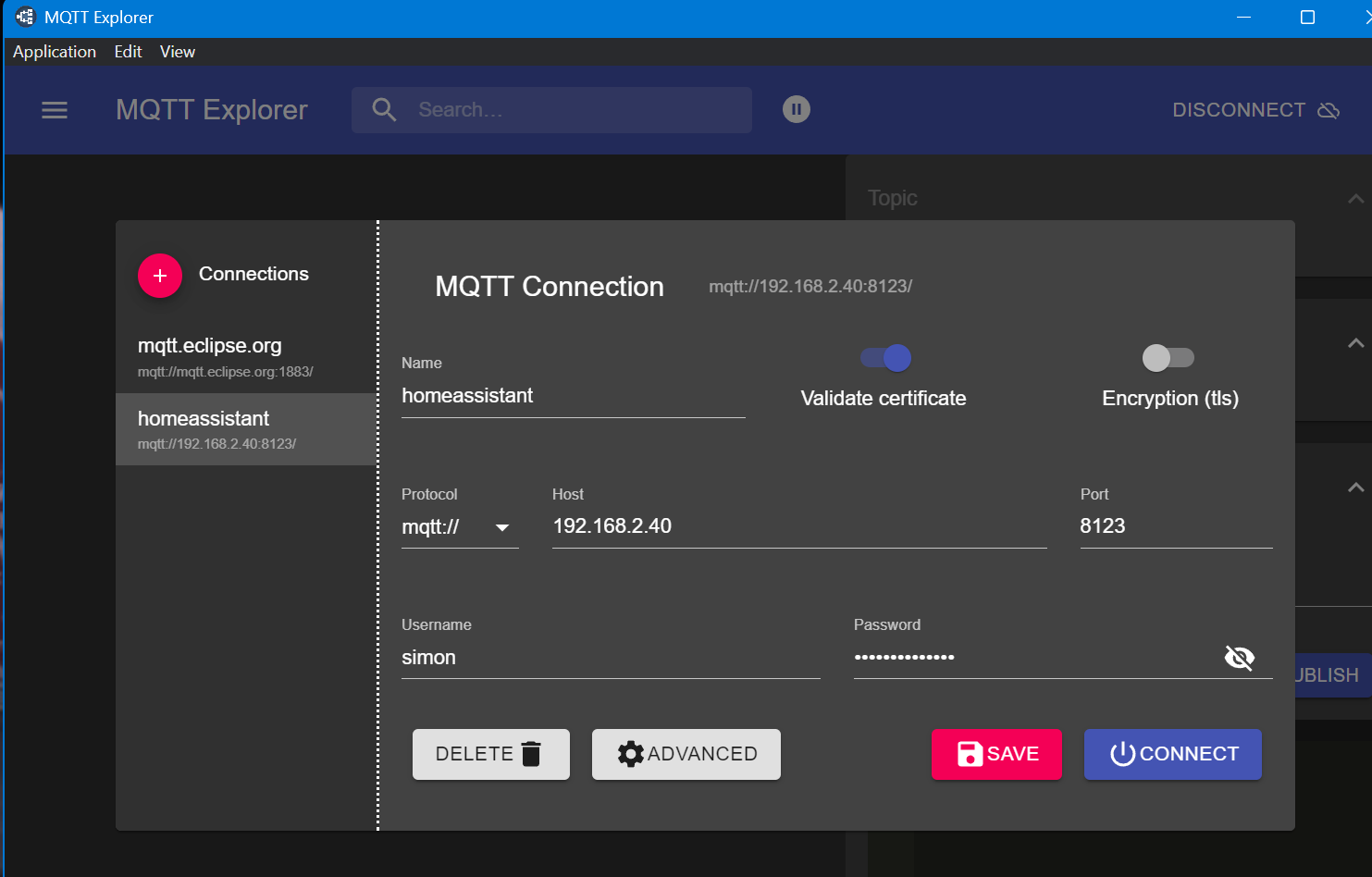
Task: Open the Application menu
Action: pyautogui.click(x=55, y=52)
